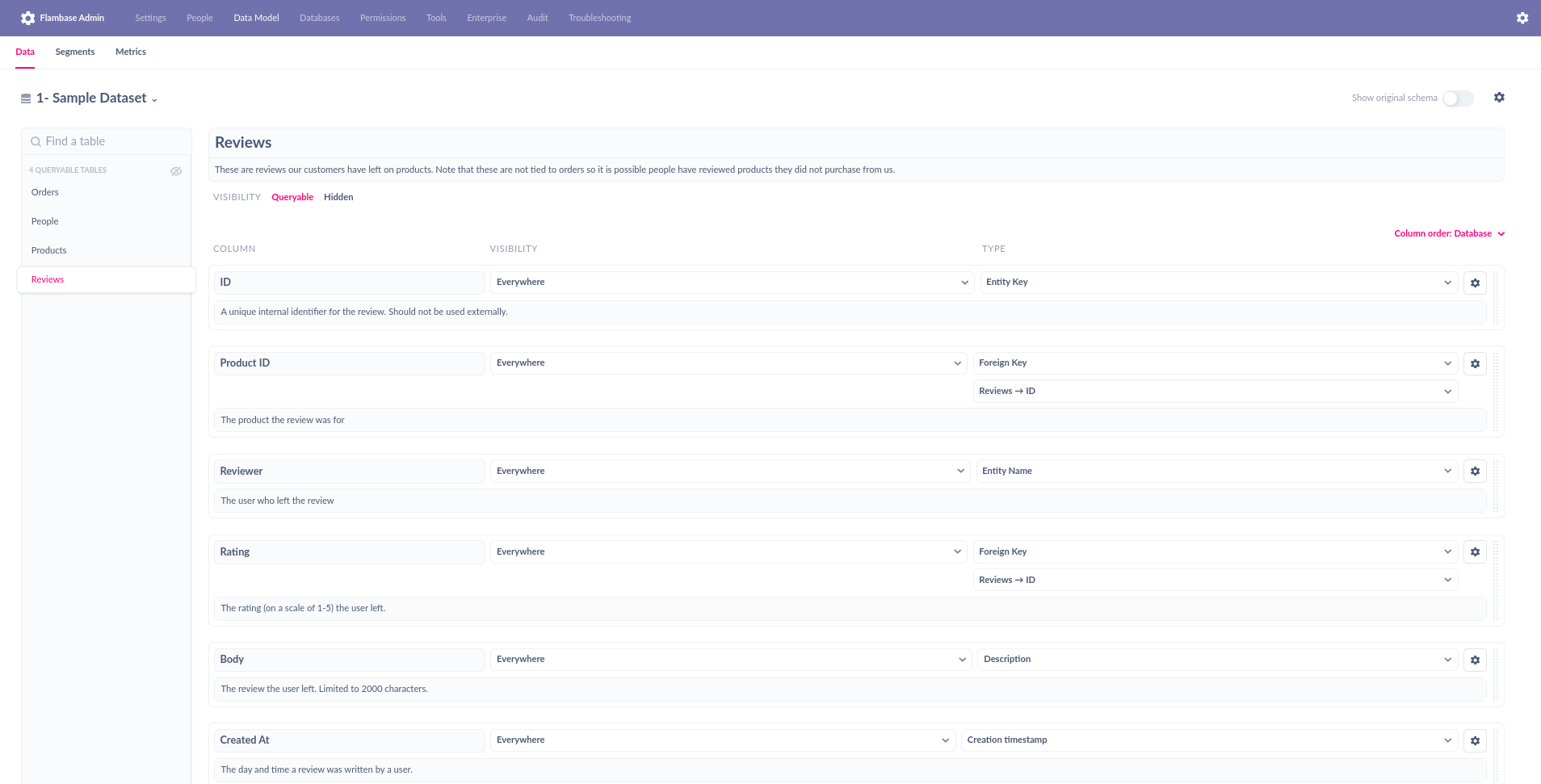
Task: Open the Column order dropdown
Action: pyautogui.click(x=1449, y=233)
